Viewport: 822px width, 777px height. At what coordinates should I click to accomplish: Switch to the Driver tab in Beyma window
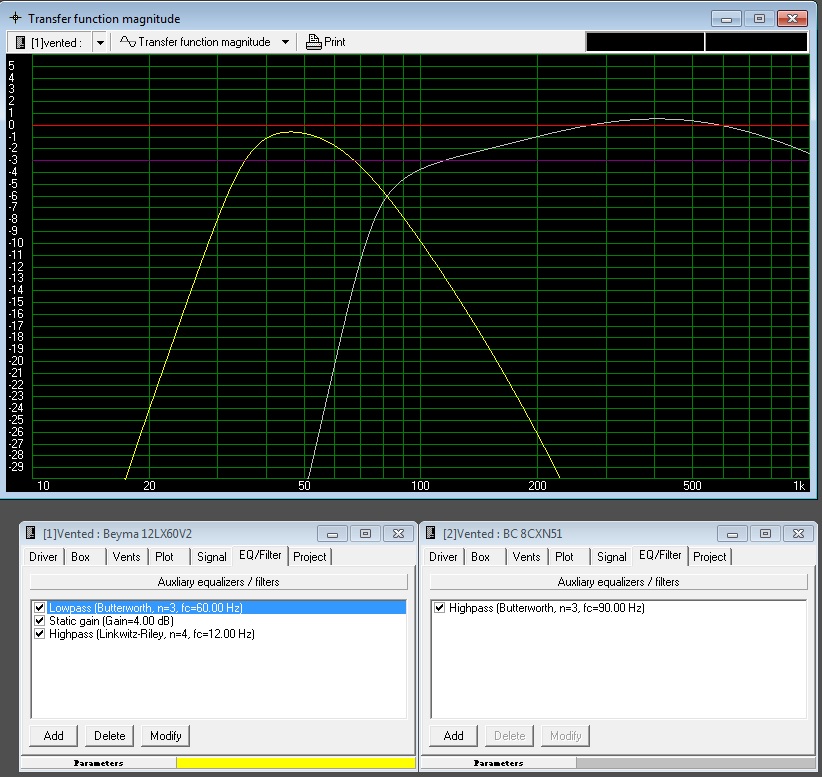click(x=43, y=557)
